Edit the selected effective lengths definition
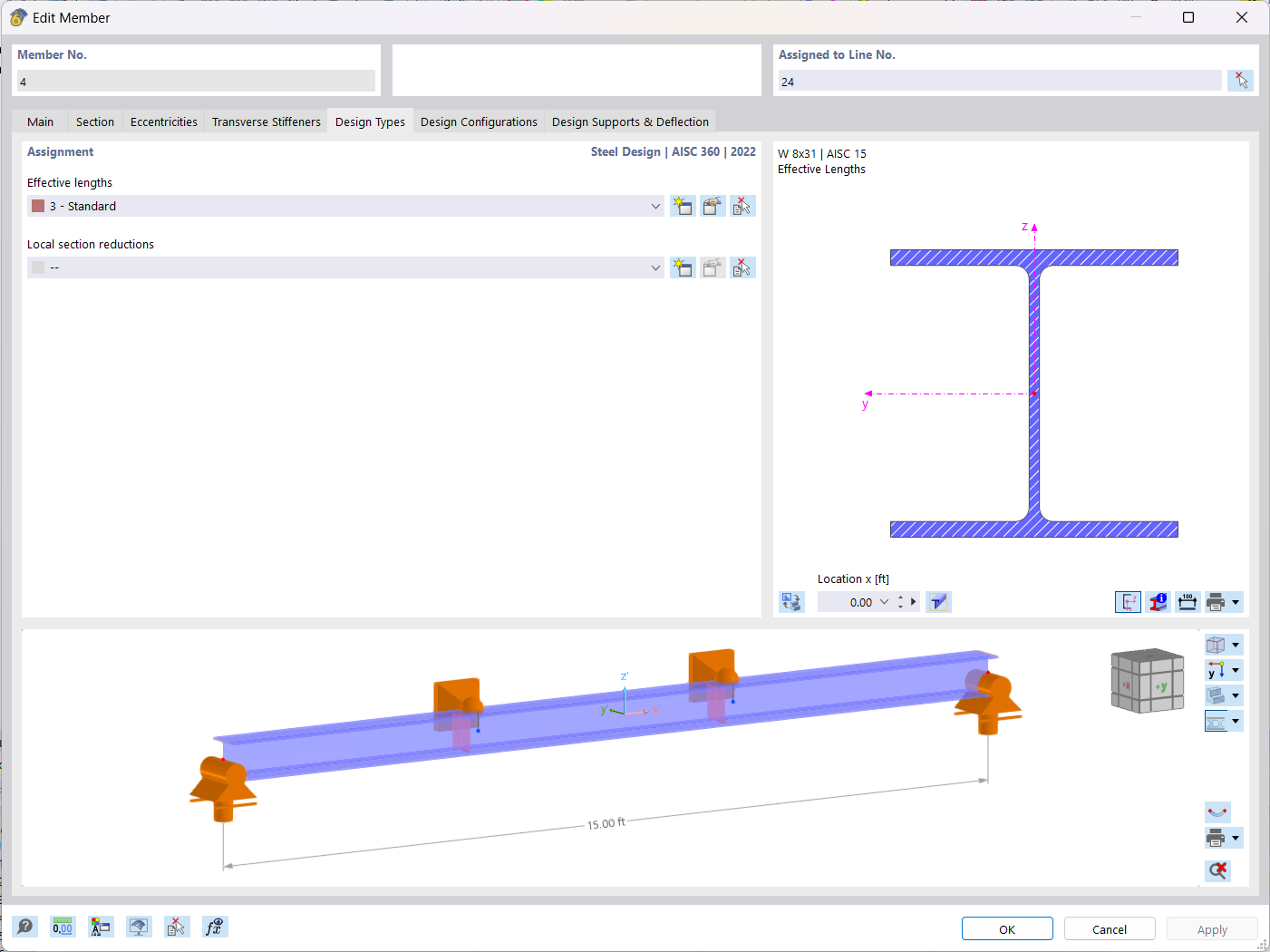Image resolution: width=1270 pixels, height=952 pixels. point(713,206)
